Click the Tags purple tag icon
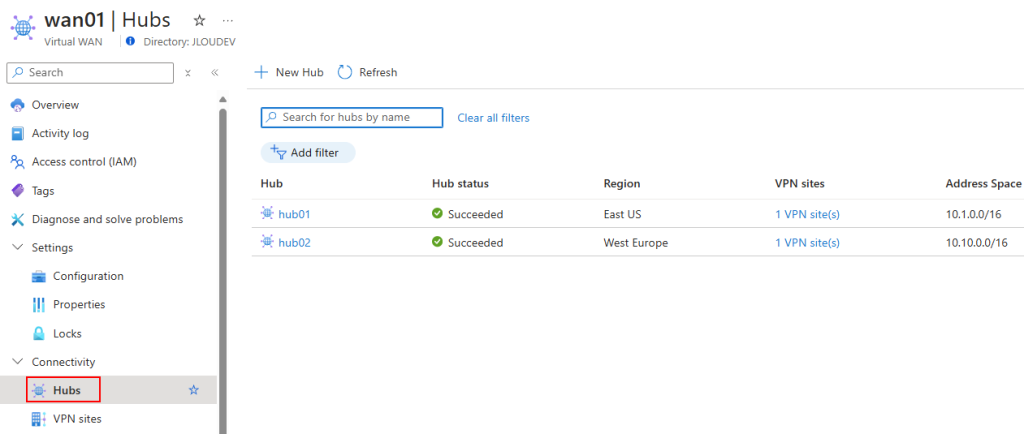 coord(18,191)
